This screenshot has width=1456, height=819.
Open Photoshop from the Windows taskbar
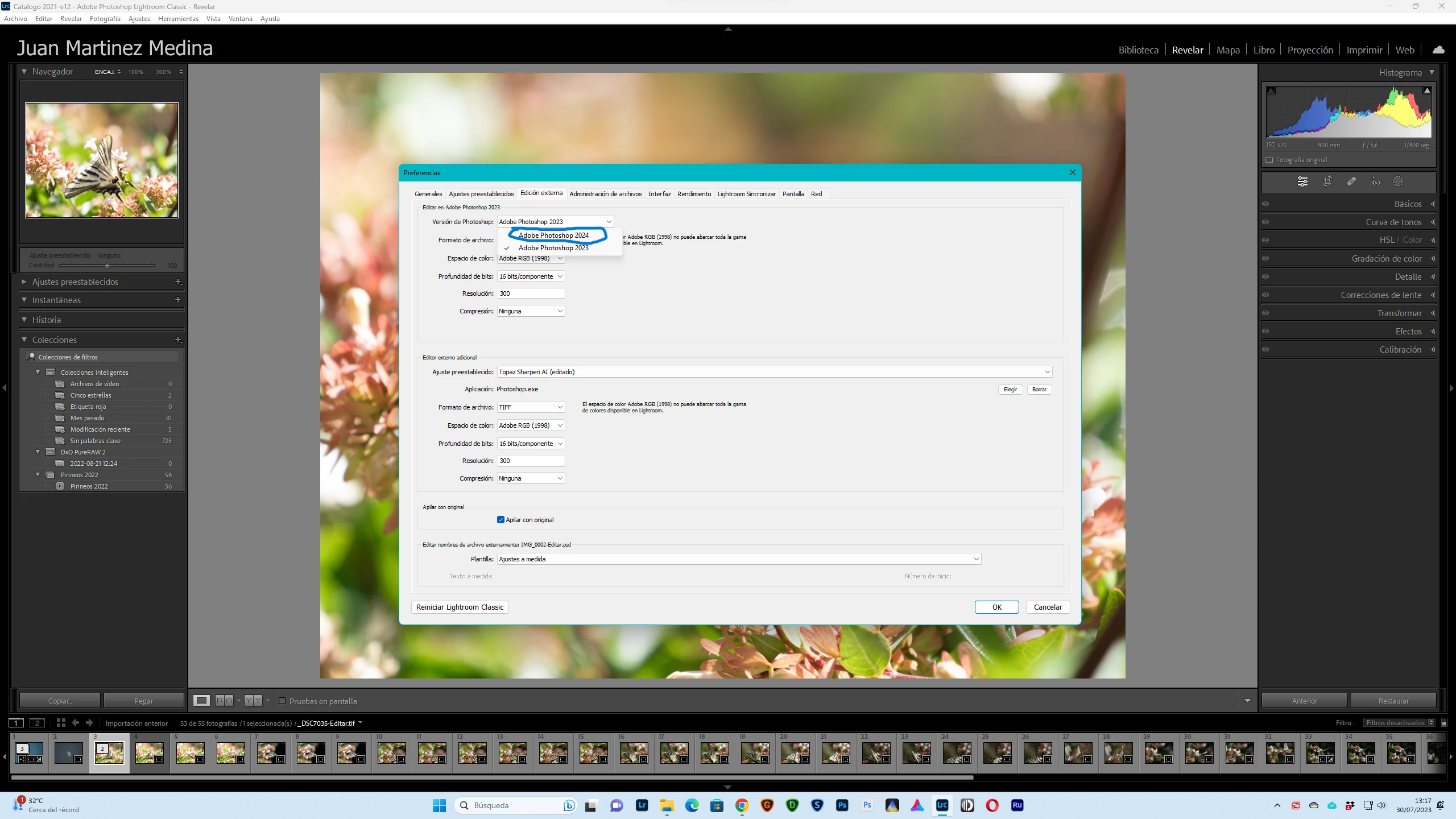pos(842,805)
